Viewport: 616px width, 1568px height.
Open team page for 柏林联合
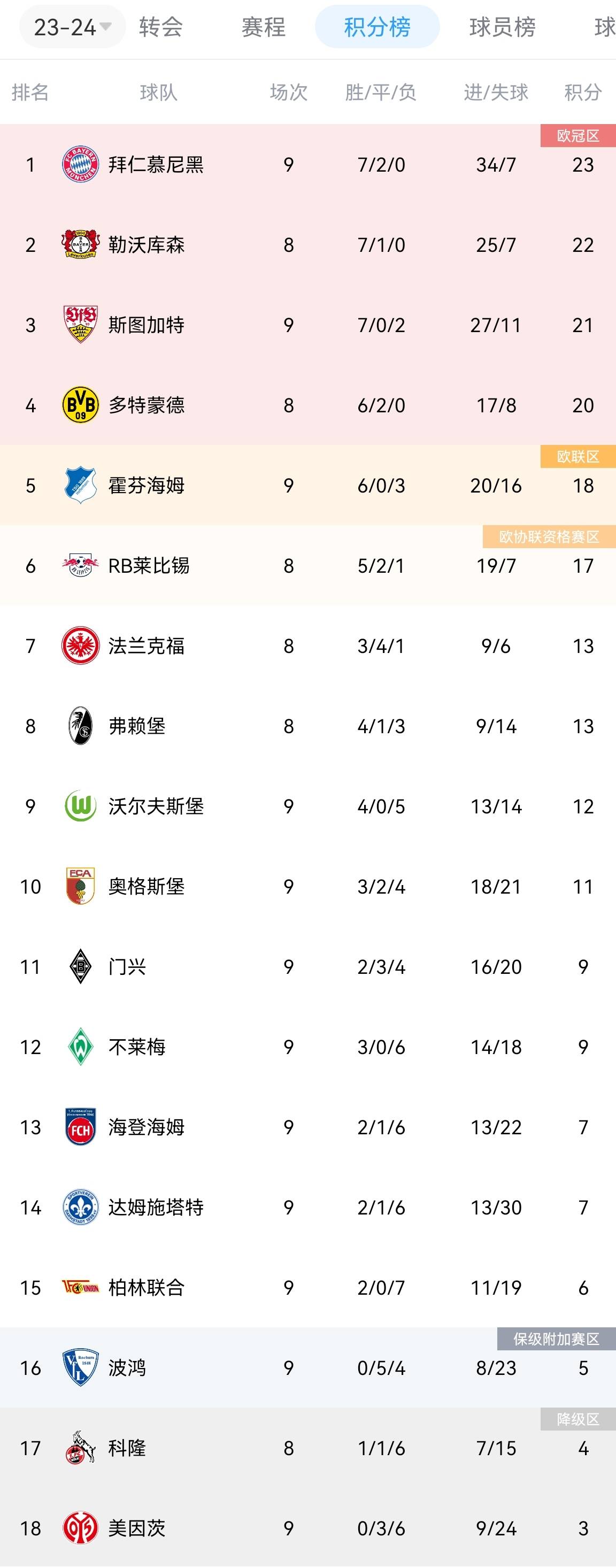pyautogui.click(x=146, y=1287)
